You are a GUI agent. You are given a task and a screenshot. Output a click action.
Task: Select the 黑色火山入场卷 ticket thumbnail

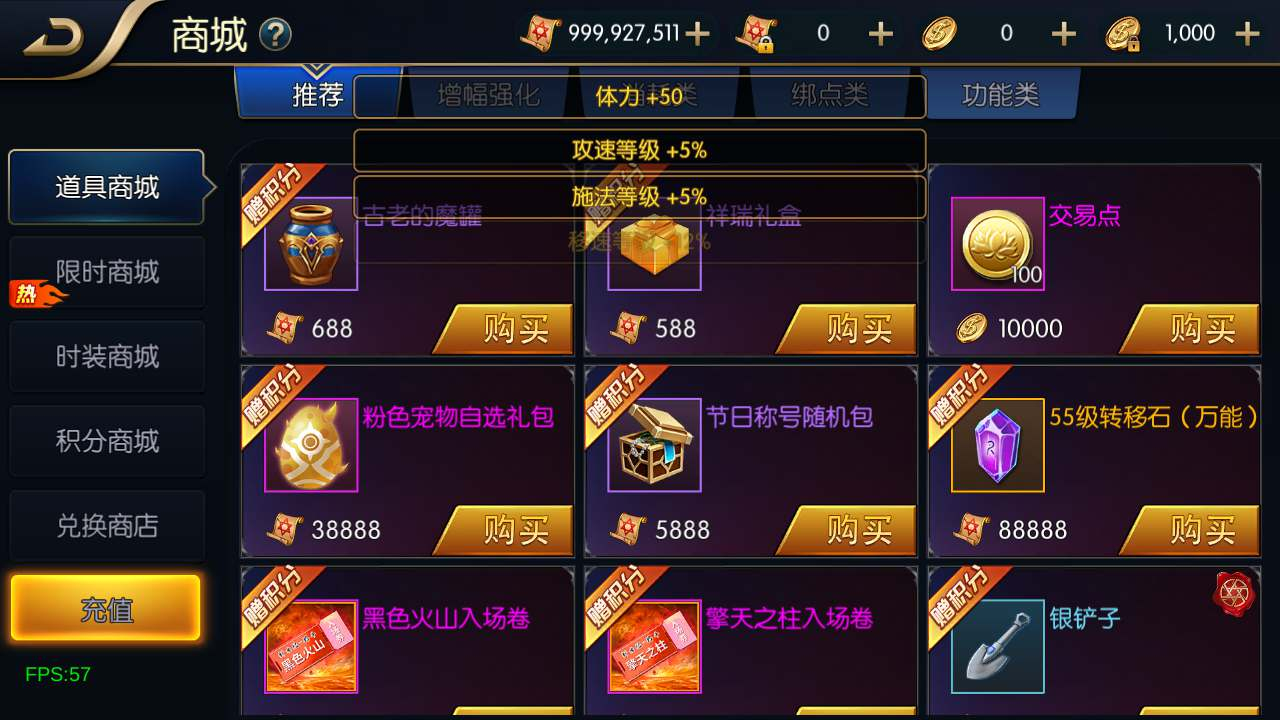point(311,647)
